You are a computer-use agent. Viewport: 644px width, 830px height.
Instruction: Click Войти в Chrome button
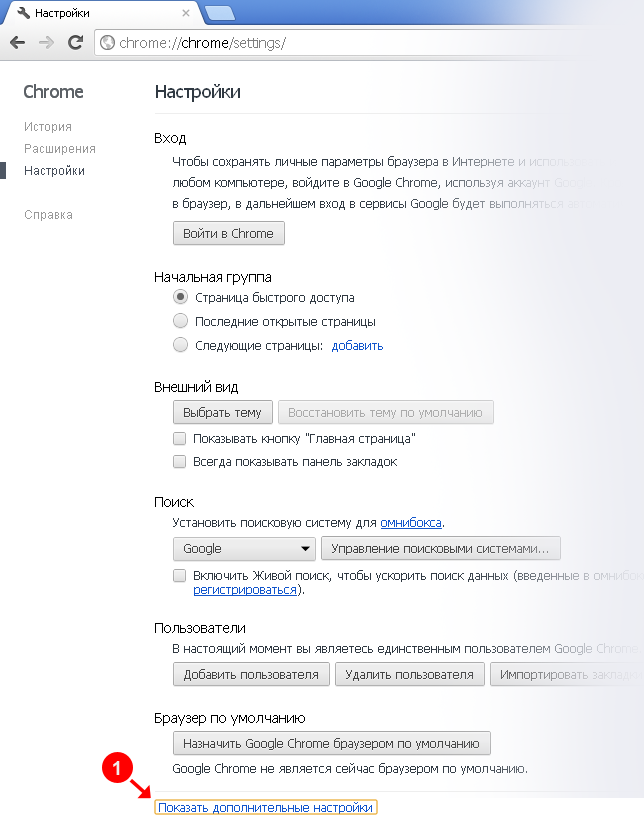(229, 233)
